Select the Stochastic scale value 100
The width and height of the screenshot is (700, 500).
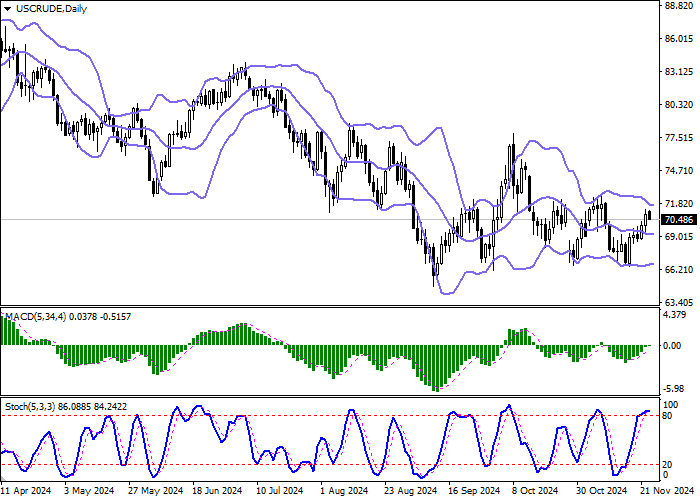pyautogui.click(x=671, y=405)
